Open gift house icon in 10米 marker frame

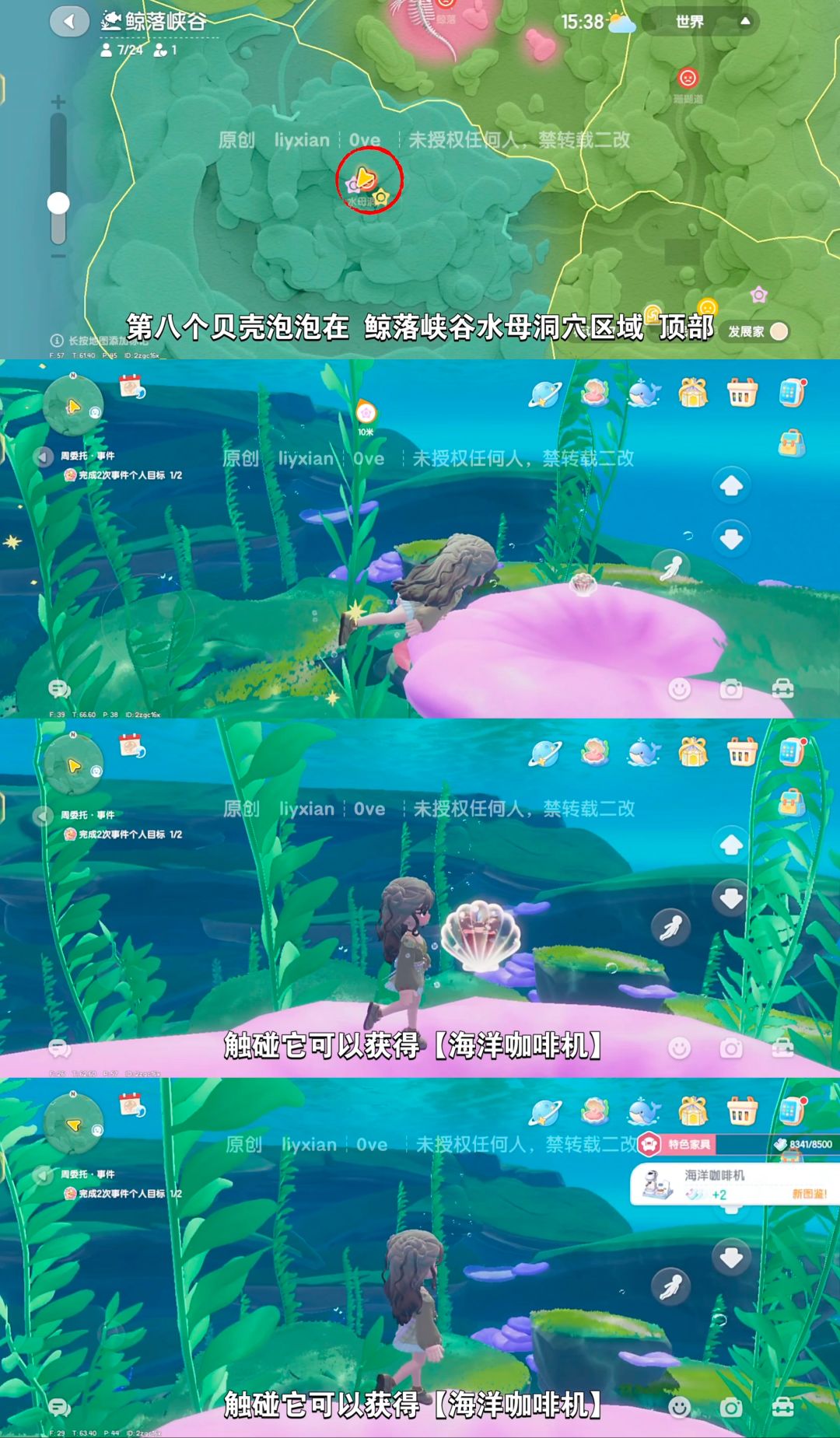click(x=692, y=393)
